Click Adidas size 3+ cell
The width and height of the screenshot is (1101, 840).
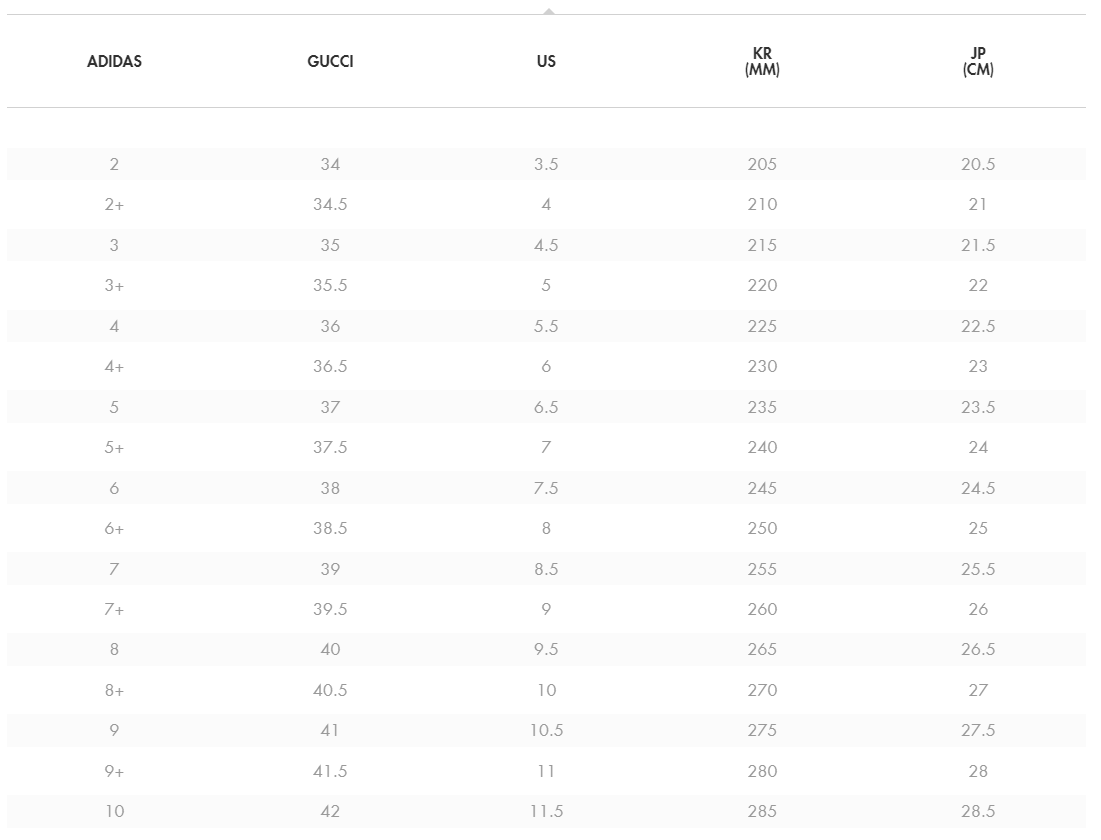coord(114,286)
